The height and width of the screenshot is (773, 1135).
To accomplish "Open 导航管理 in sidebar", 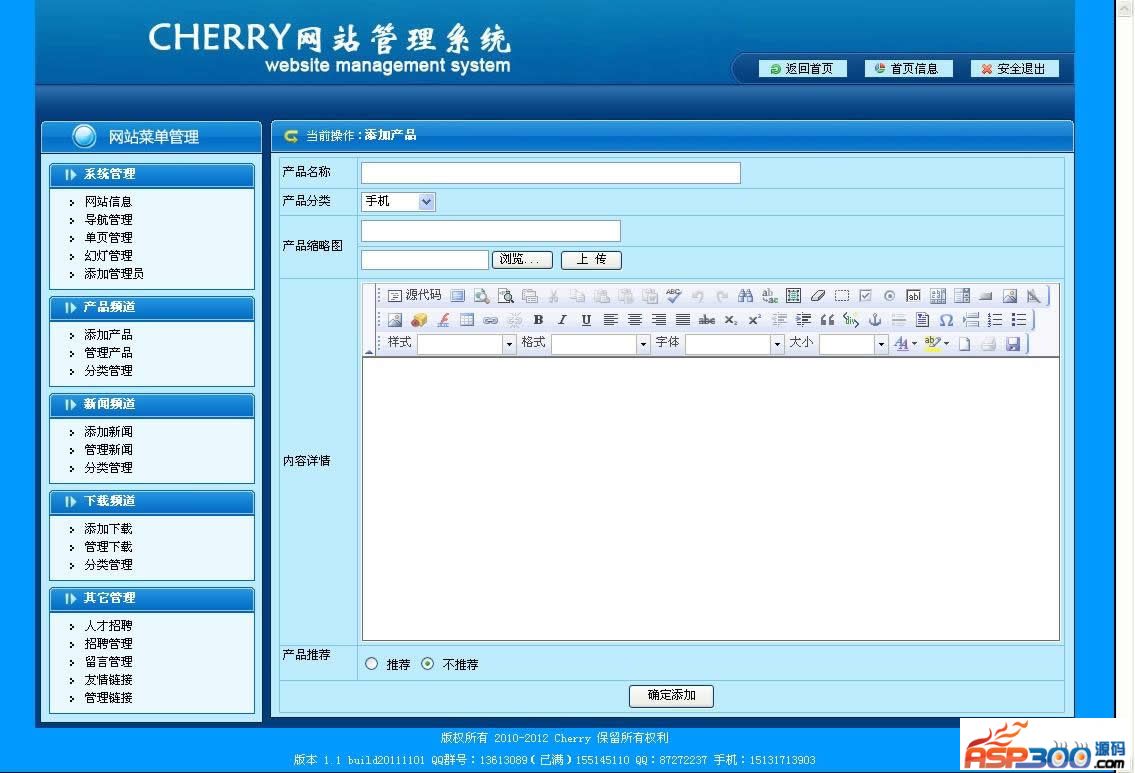I will tap(108, 220).
